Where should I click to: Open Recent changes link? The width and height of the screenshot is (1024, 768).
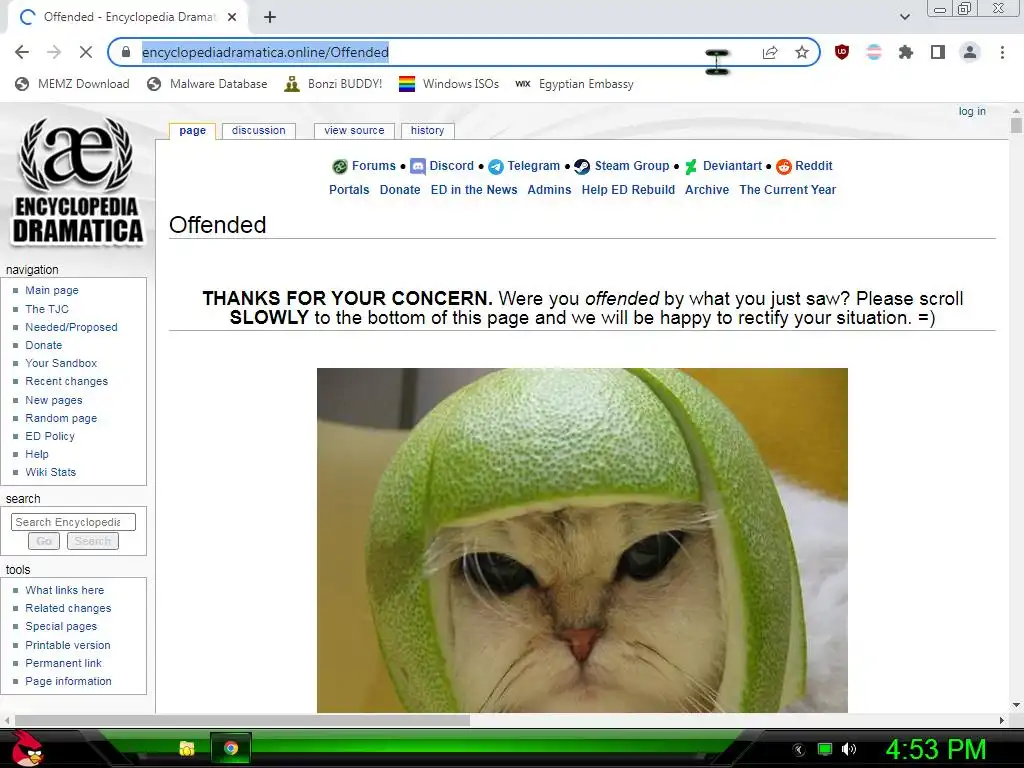click(67, 381)
